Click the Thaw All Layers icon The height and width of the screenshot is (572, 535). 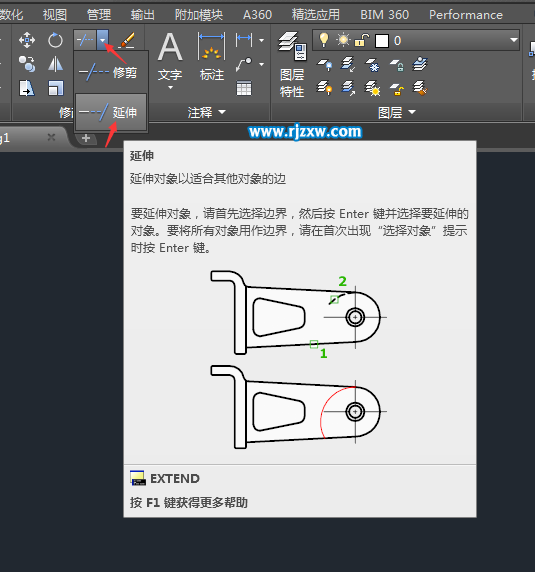(x=372, y=88)
